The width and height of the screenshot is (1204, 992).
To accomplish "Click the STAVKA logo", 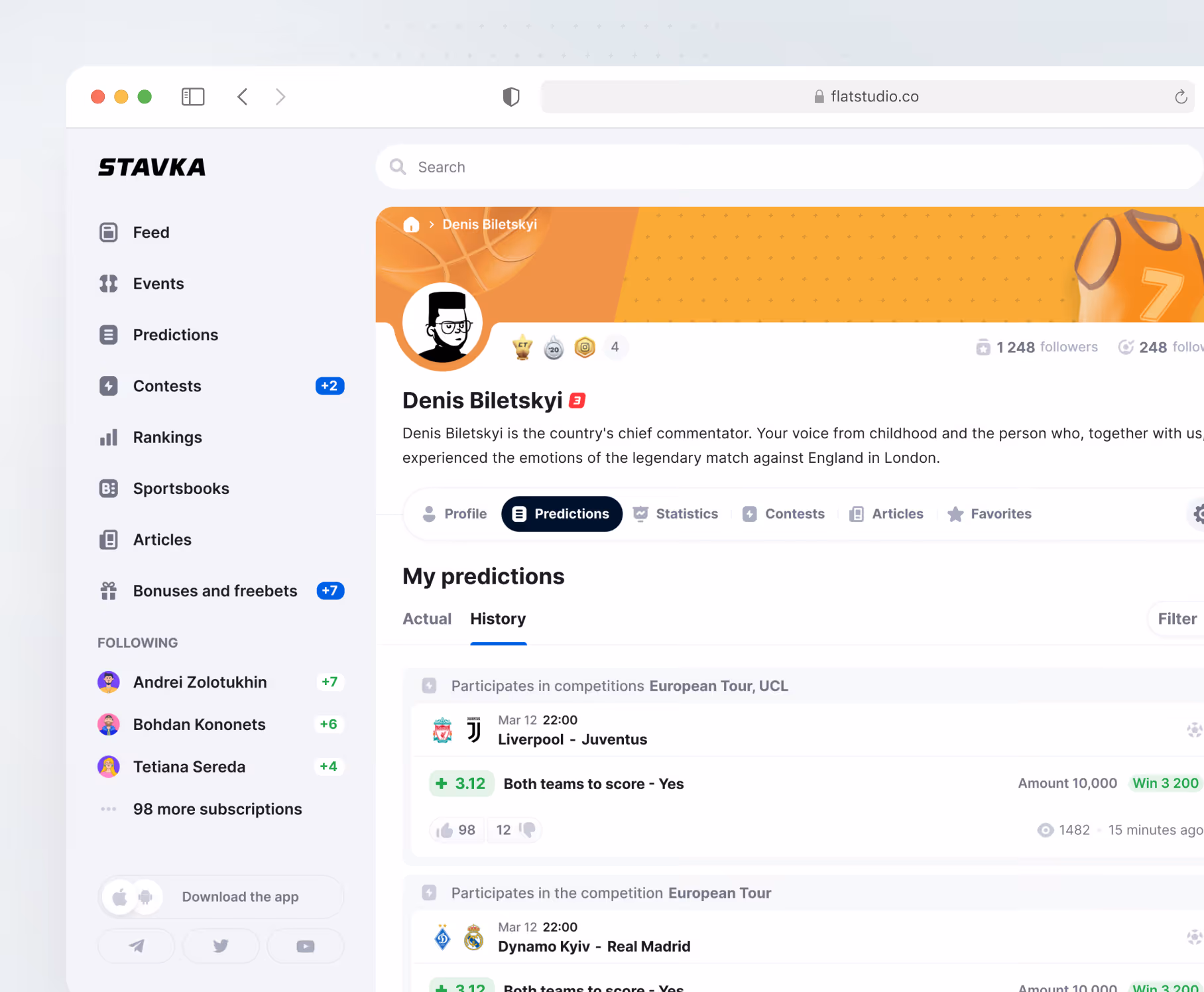I will (x=152, y=167).
